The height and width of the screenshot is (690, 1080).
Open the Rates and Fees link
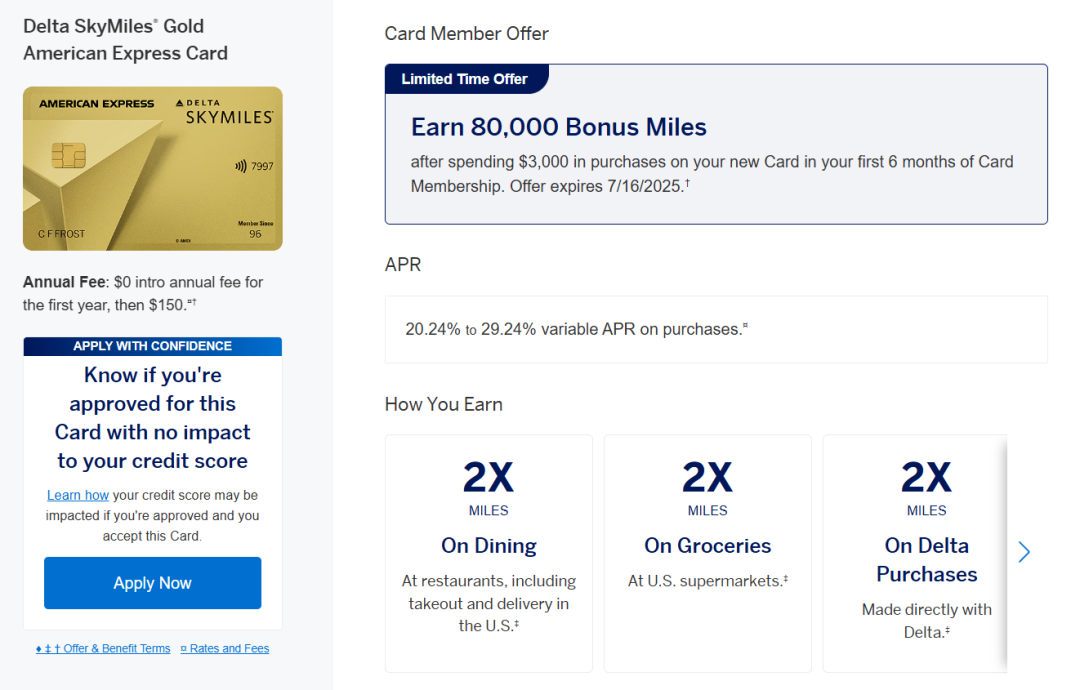(x=224, y=648)
